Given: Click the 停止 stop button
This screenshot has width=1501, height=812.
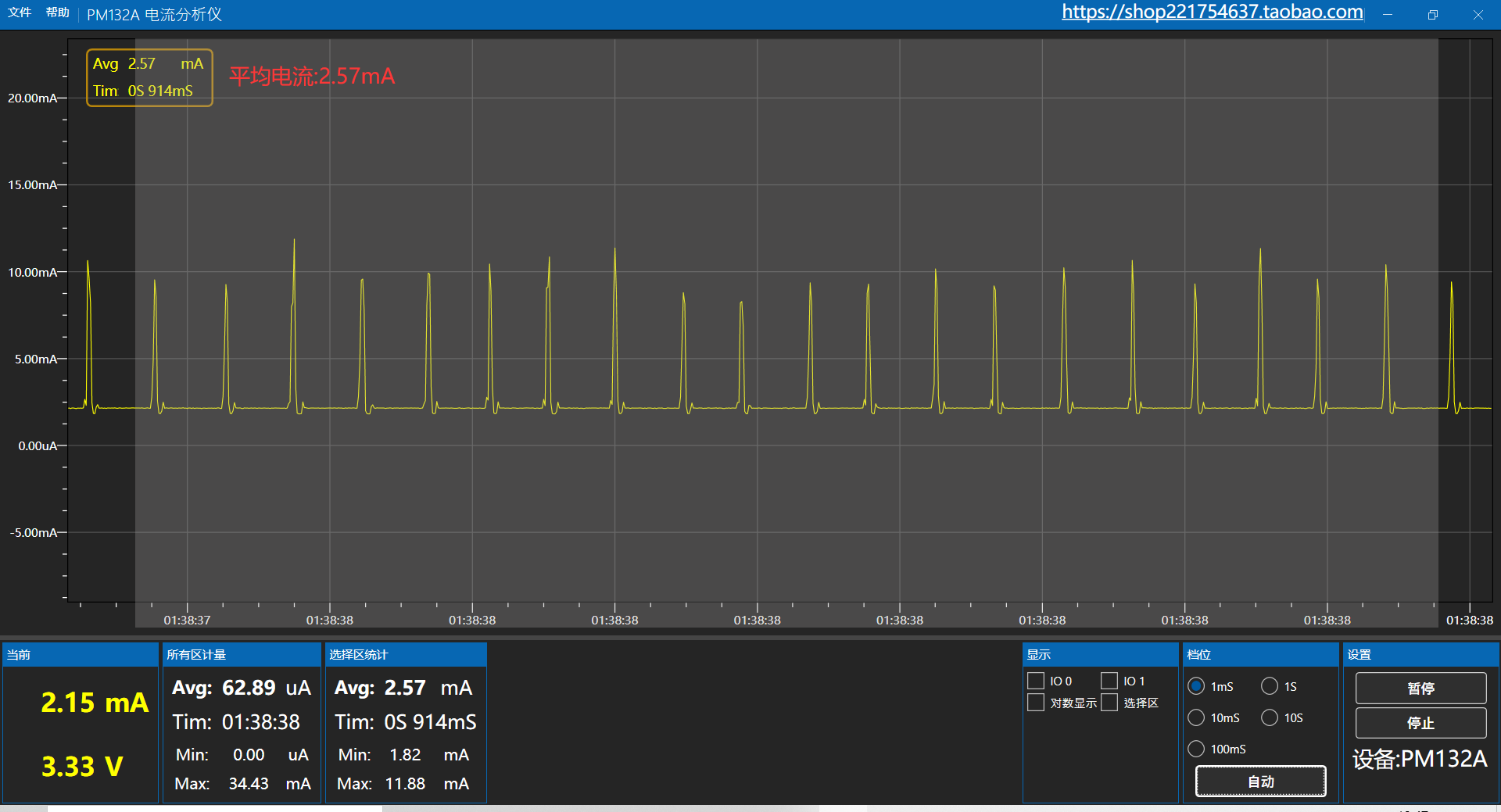Looking at the screenshot, I should [x=1420, y=723].
